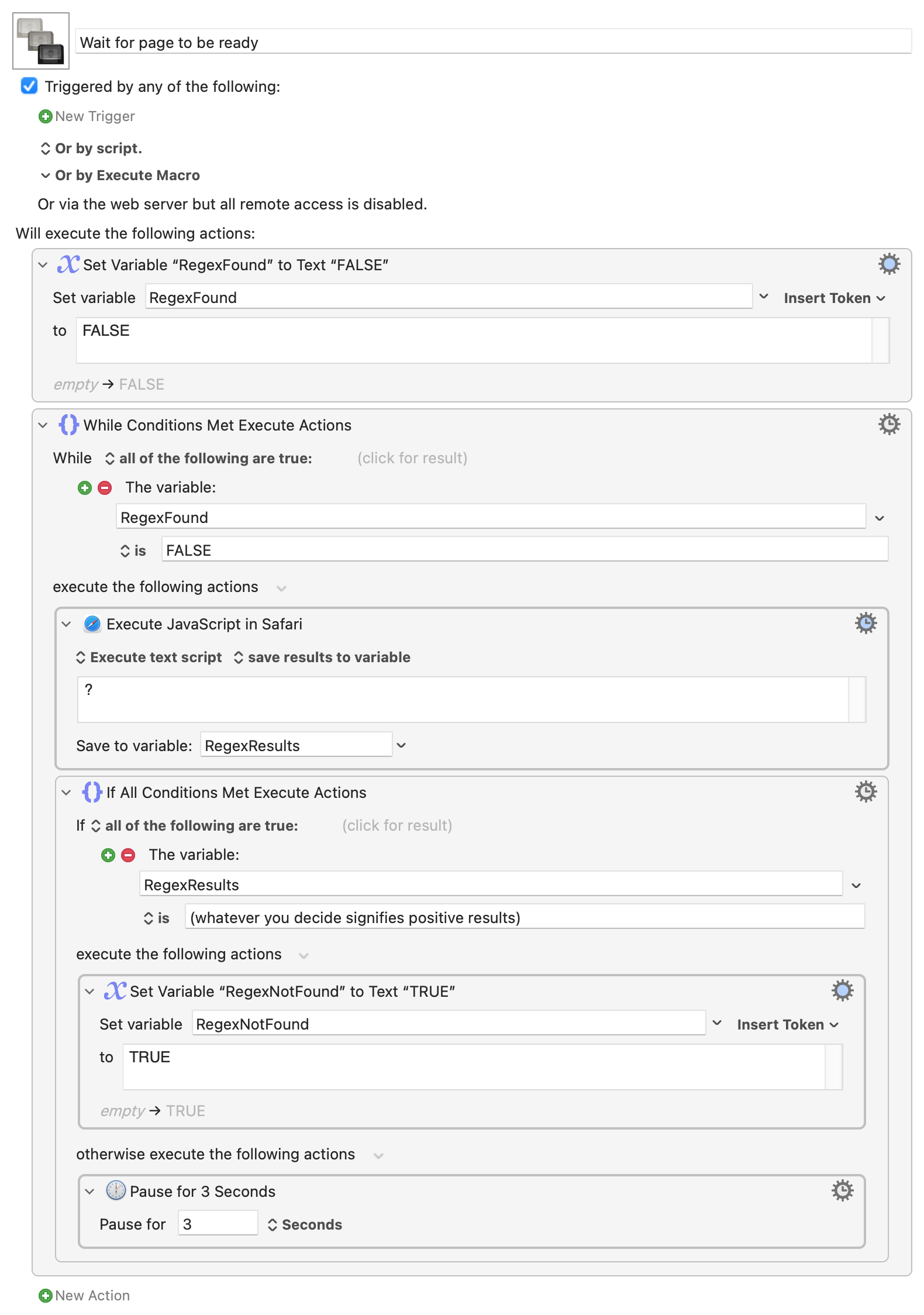Click the macro icon thumbnail
This screenshot has height=1315, width=924.
point(41,41)
